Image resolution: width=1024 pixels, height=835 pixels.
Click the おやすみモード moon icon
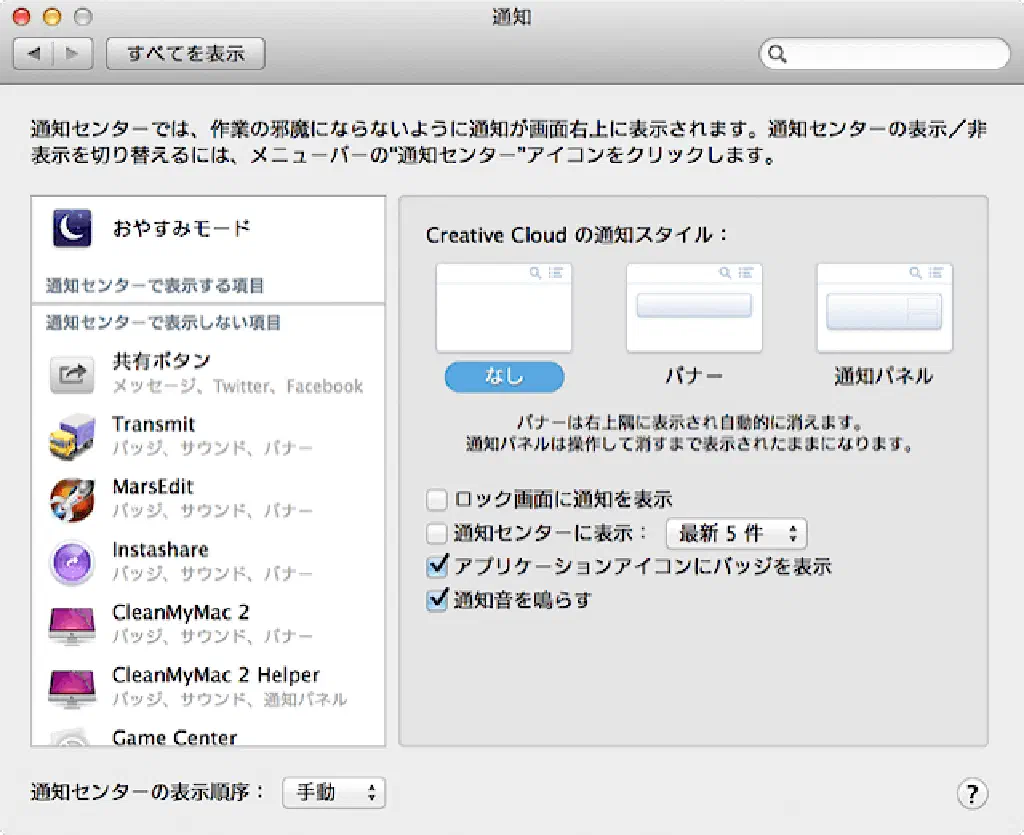click(72, 229)
